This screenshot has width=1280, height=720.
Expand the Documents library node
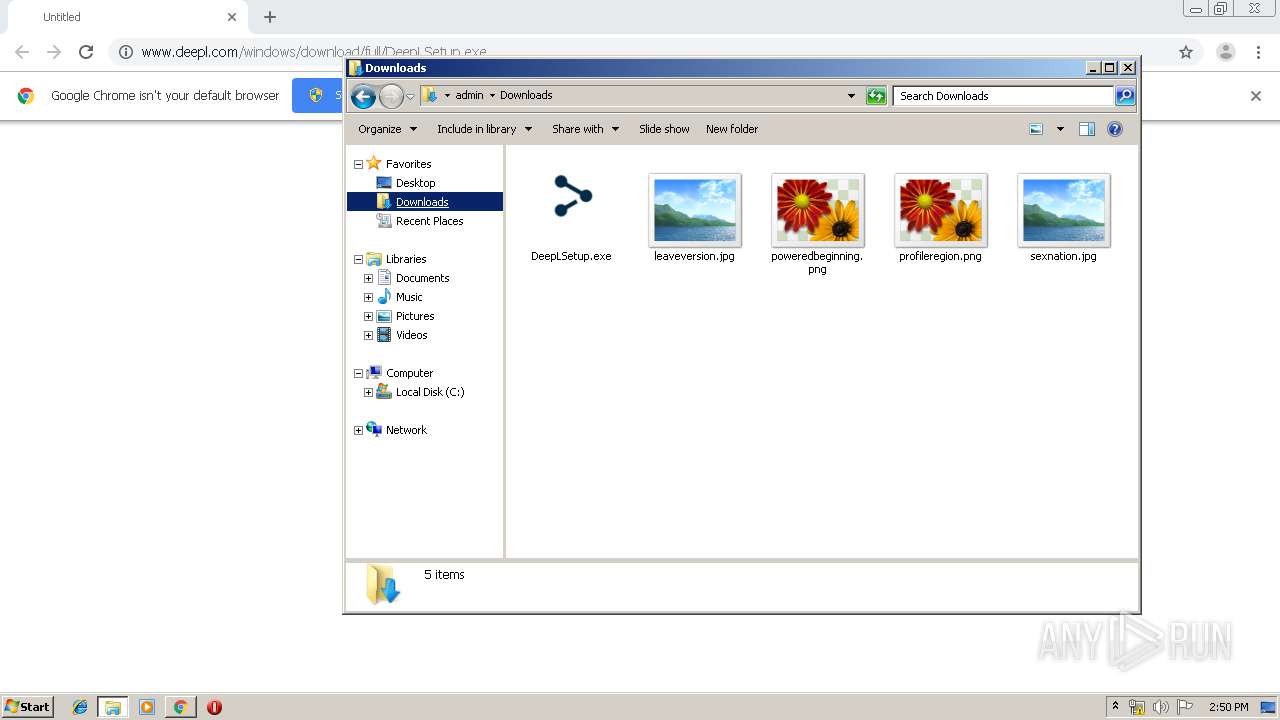(368, 278)
